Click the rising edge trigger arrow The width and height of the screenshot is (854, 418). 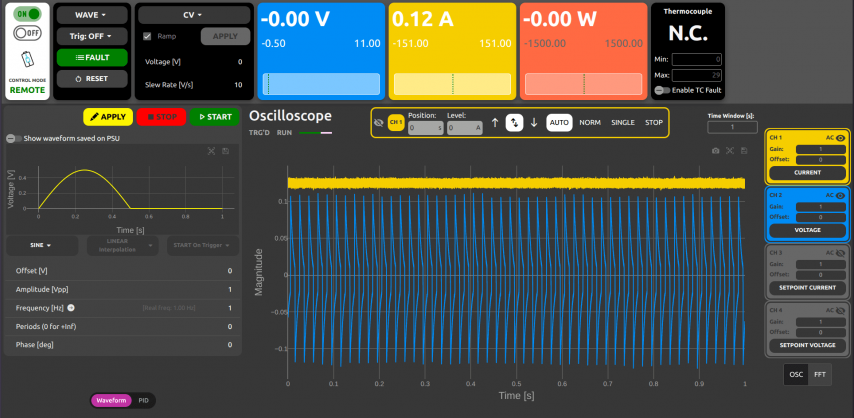495,123
